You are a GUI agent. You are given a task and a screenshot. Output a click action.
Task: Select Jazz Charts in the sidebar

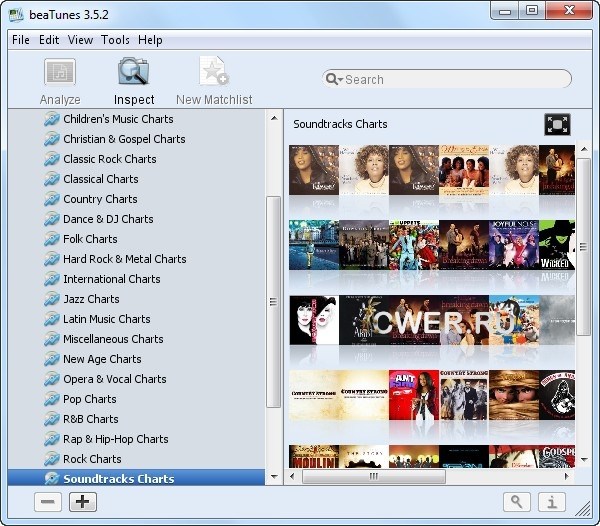click(x=91, y=299)
